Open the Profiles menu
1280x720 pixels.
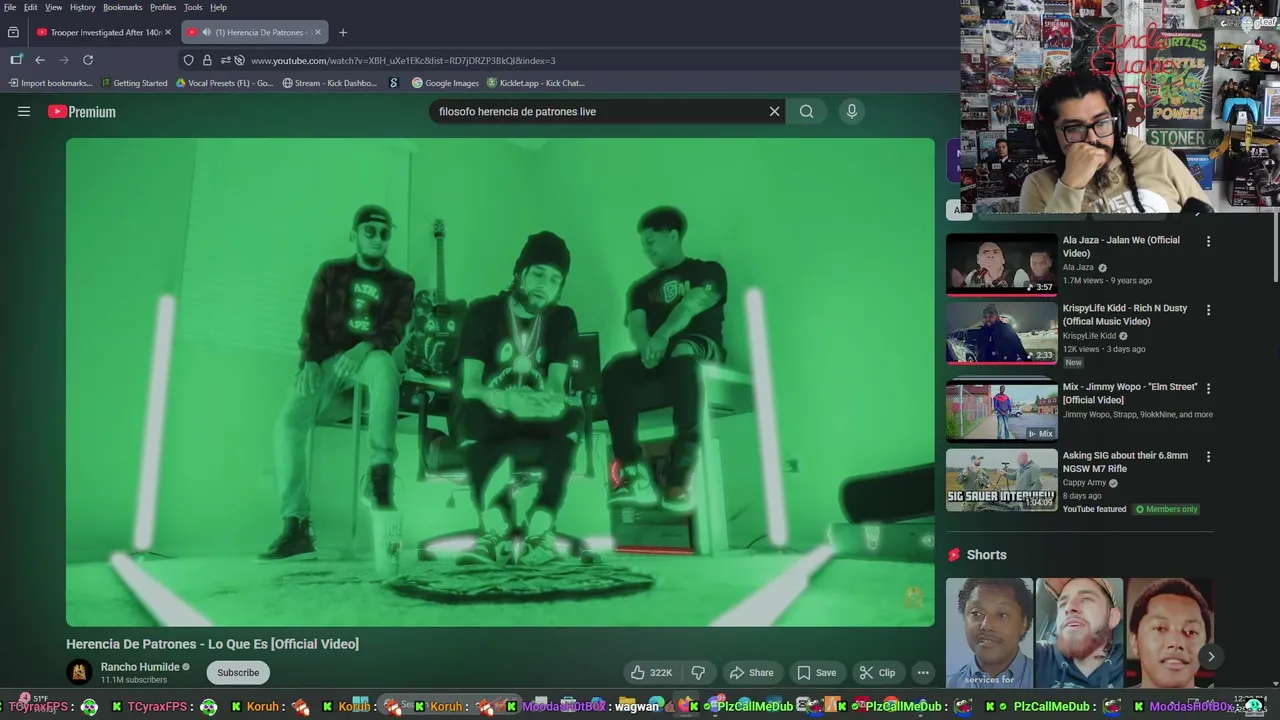pos(163,7)
